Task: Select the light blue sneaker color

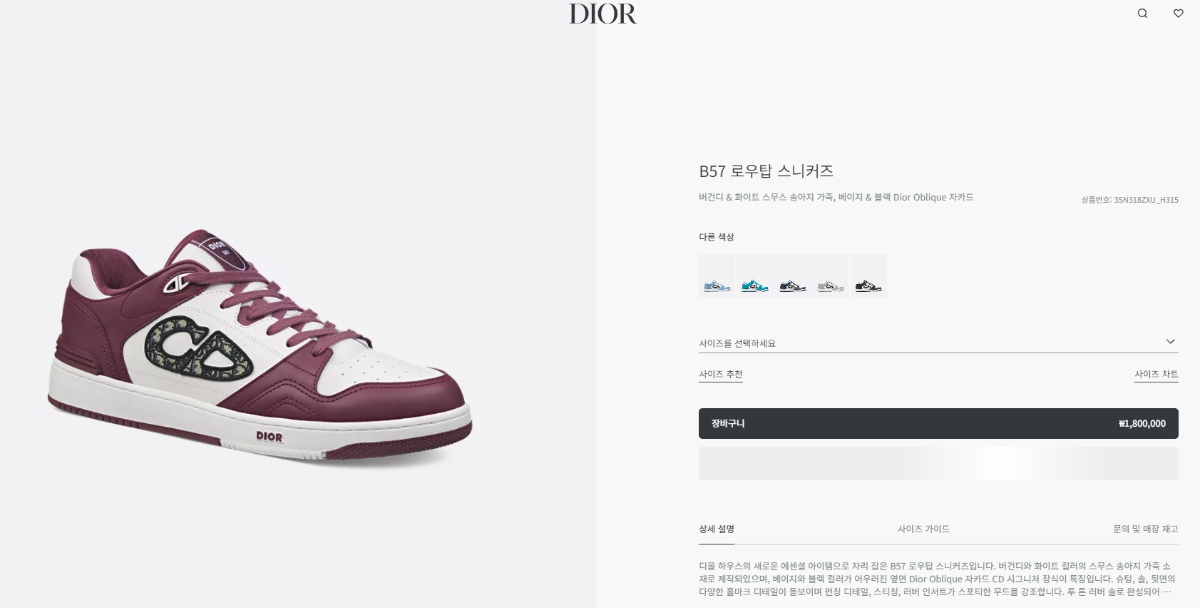Action: (717, 276)
